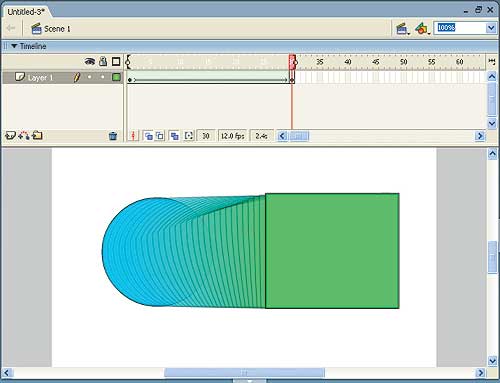Toggle Edit Multiple Frames
This screenshot has height=383, width=500.
[174, 136]
